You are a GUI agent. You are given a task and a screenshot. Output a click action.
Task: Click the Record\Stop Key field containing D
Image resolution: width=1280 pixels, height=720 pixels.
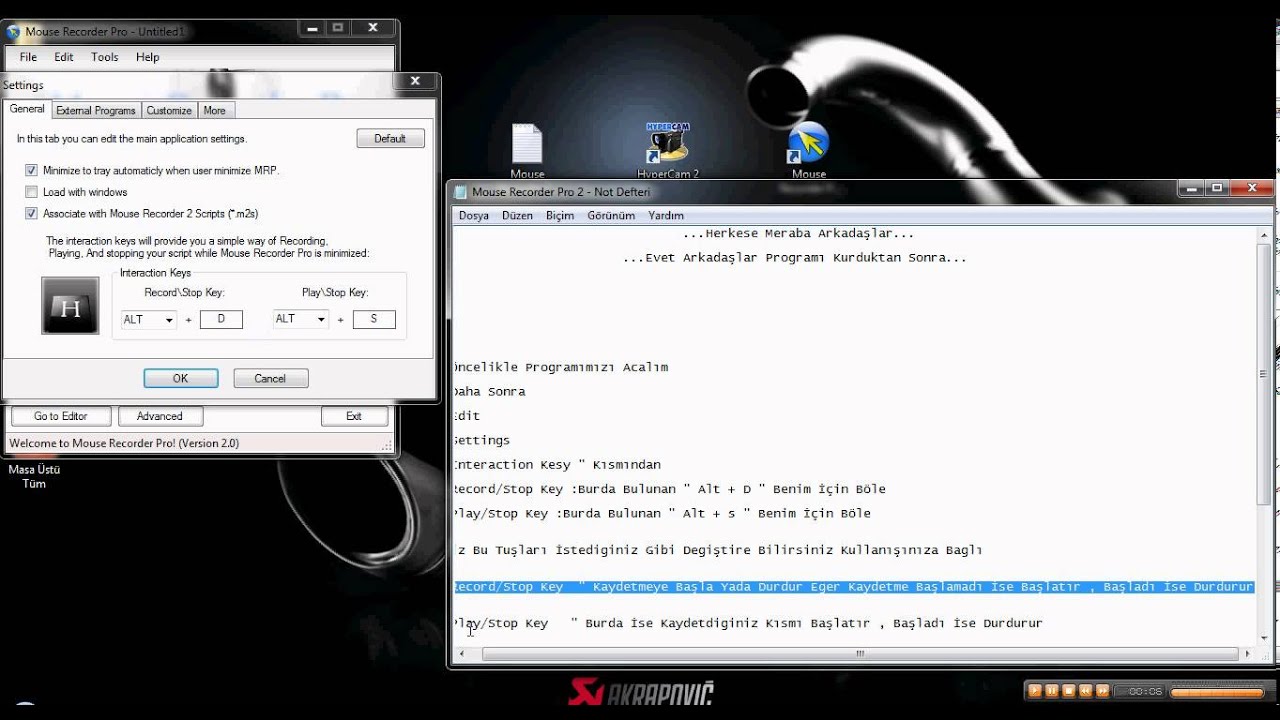[x=221, y=319]
